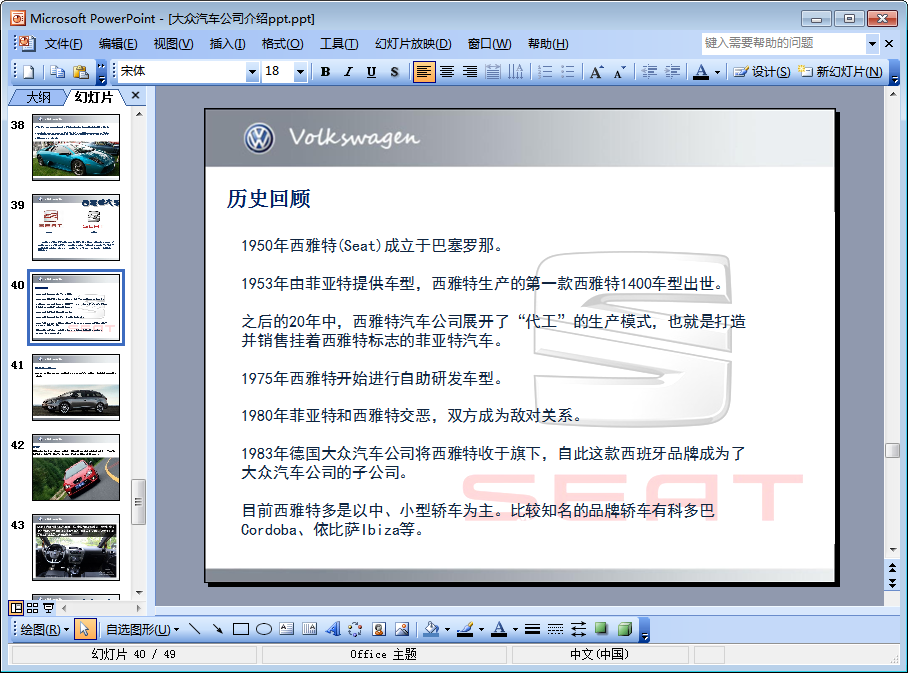Switch to Normal view icon
Viewport: 908px width, 673px height.
coord(16,608)
